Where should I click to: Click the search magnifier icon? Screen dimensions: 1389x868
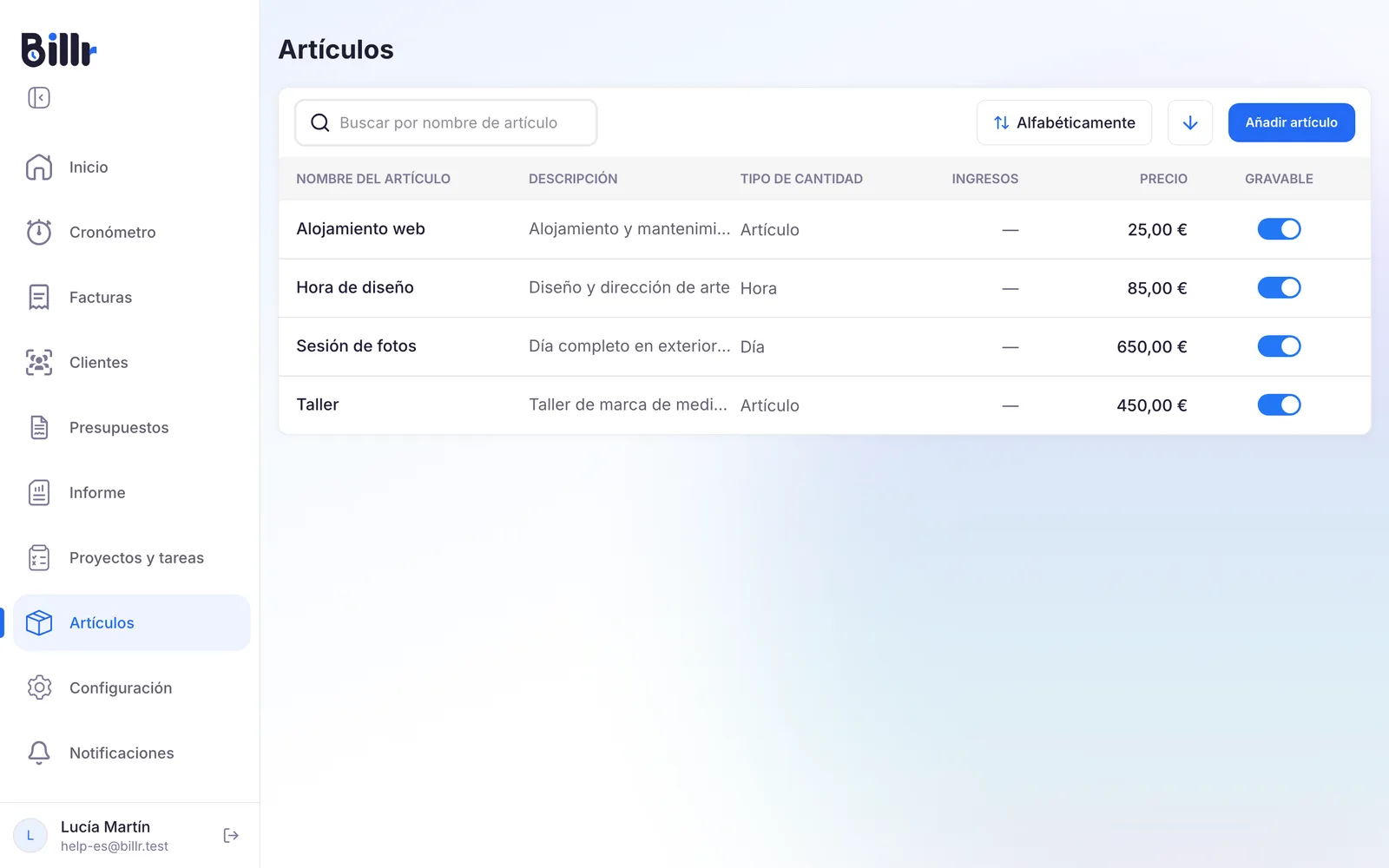(320, 122)
